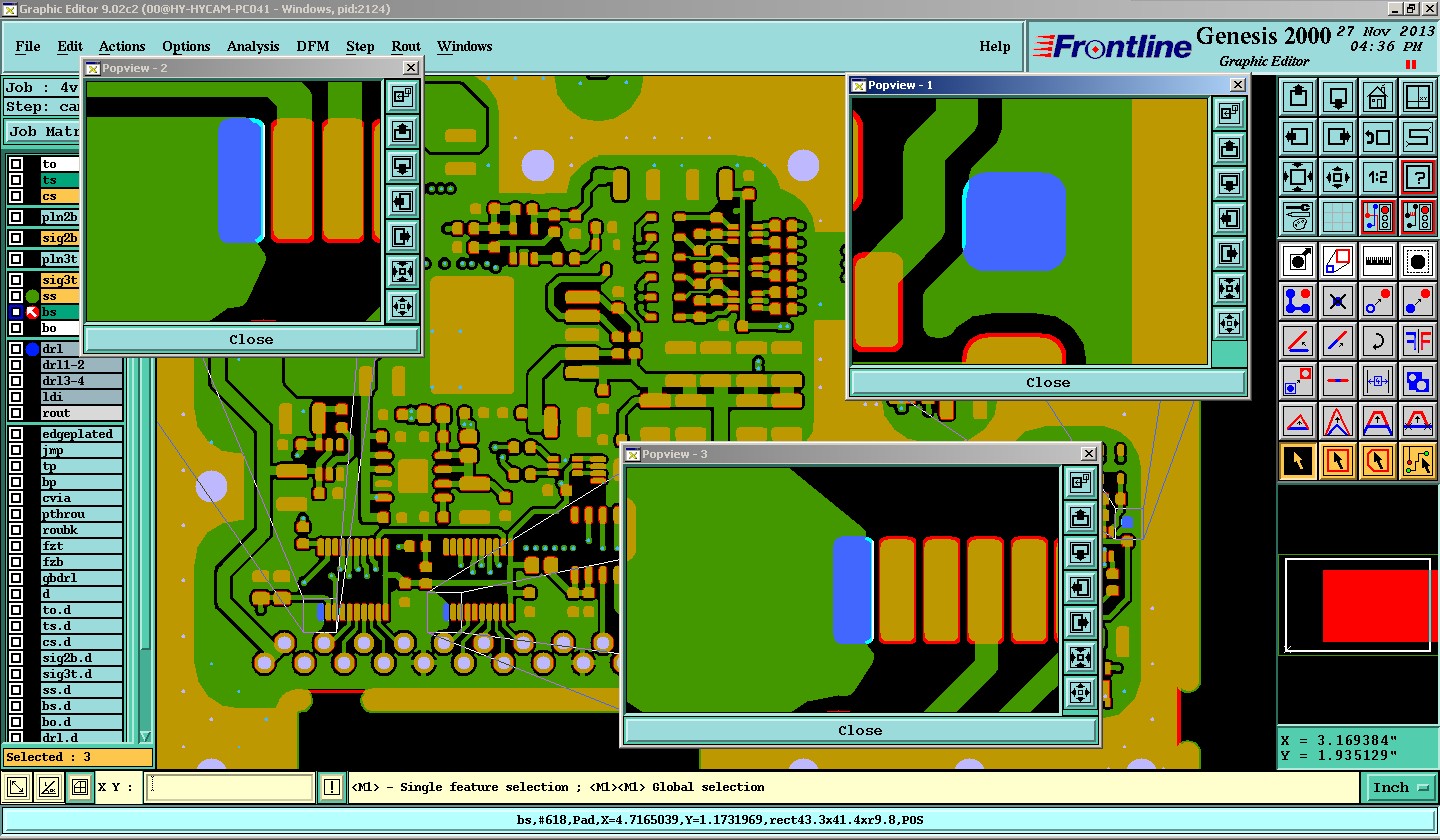Open the Help menu

994,46
